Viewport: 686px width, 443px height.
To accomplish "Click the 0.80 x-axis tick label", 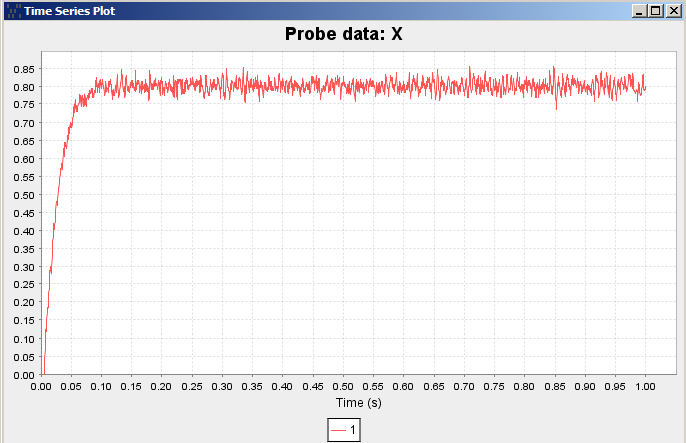I will tap(524, 387).
